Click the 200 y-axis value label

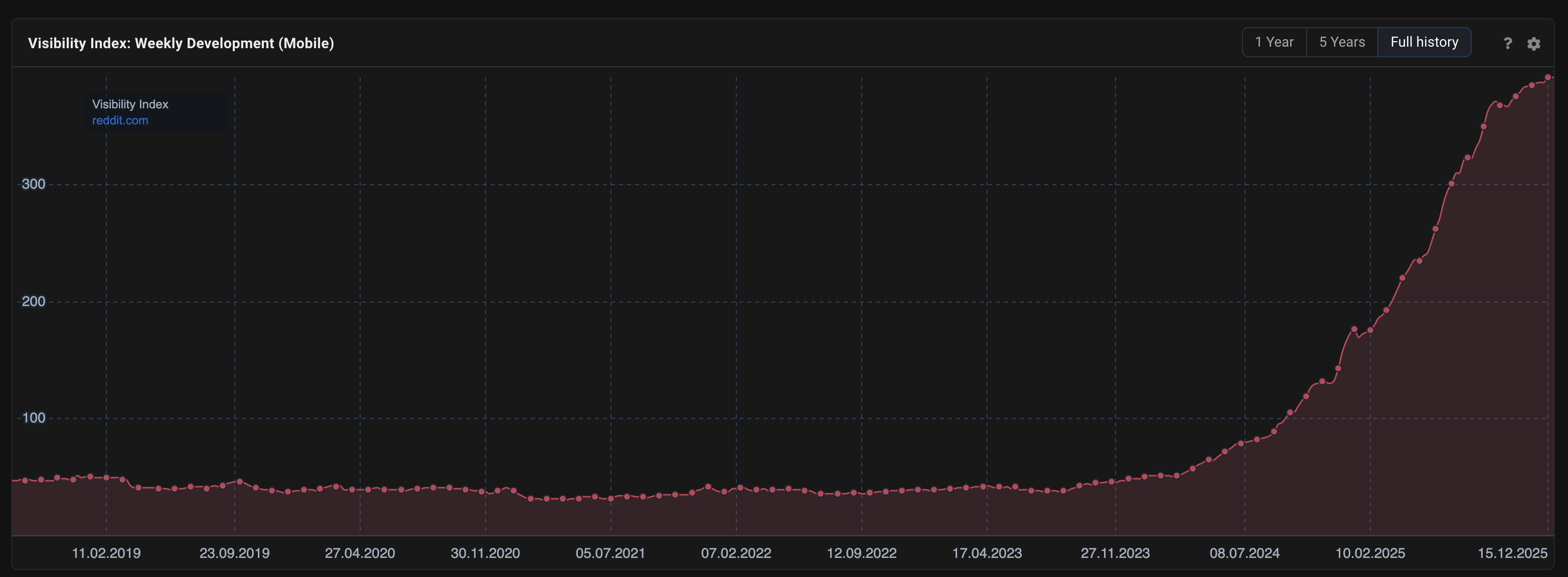click(x=34, y=301)
